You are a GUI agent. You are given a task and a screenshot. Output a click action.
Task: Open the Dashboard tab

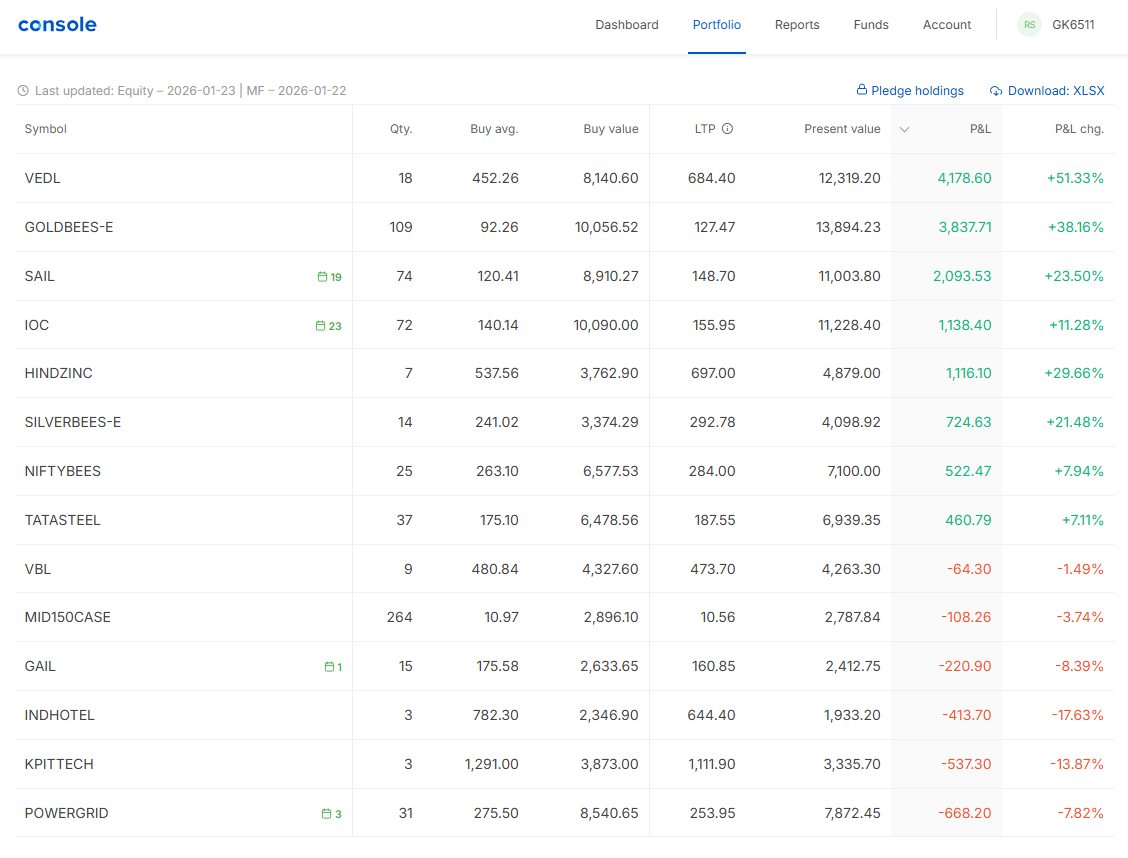click(627, 25)
